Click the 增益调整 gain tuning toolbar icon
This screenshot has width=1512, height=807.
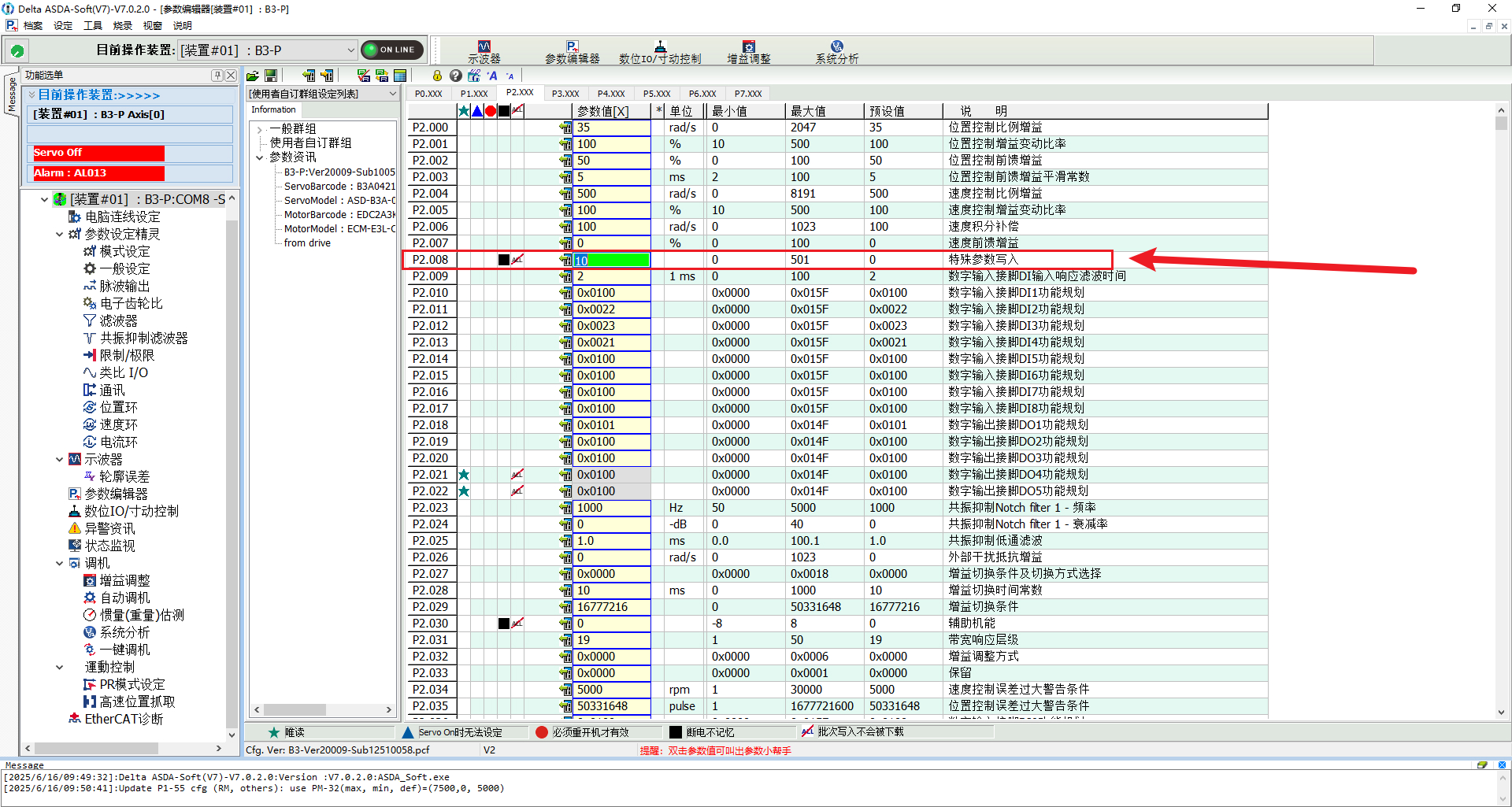tap(748, 52)
